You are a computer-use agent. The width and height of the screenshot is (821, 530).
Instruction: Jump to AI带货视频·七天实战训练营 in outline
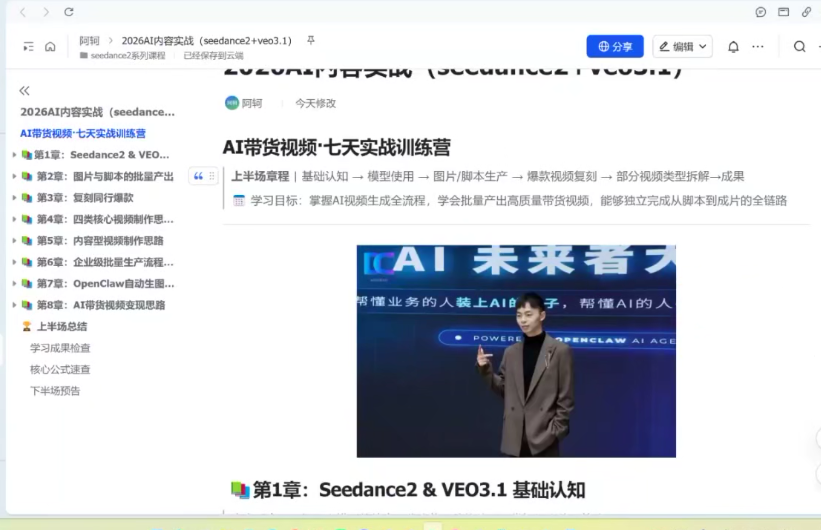coord(83,134)
